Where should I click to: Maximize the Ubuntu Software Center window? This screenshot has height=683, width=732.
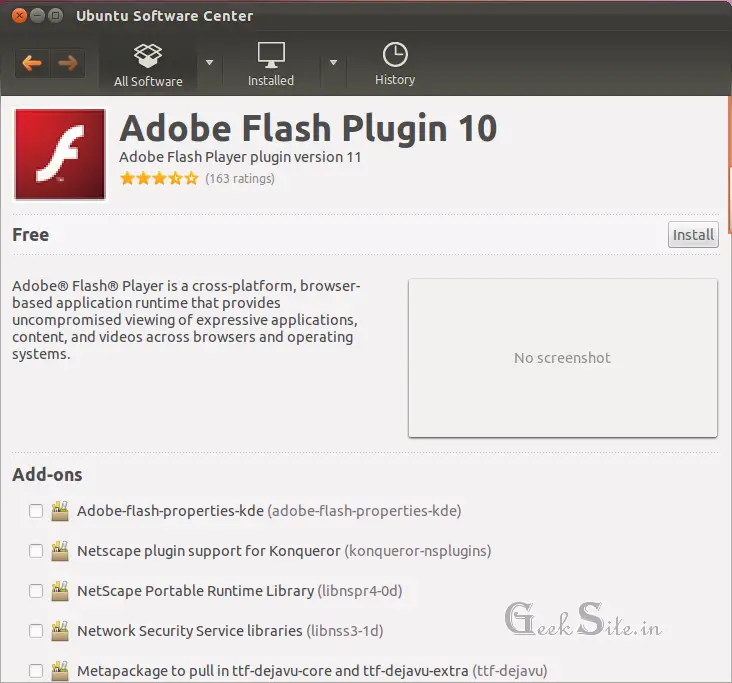click(56, 16)
